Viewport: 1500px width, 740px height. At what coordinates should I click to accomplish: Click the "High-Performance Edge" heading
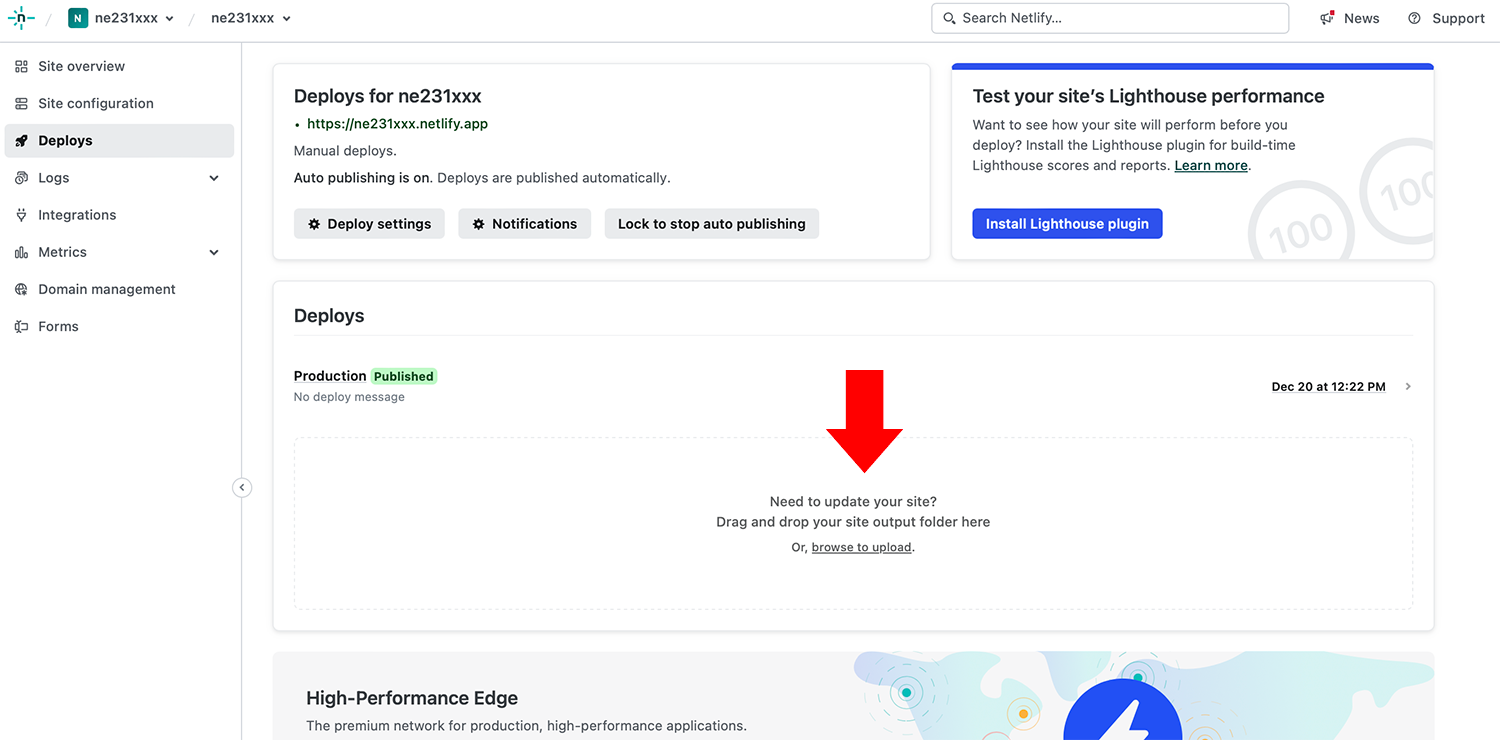point(412,698)
